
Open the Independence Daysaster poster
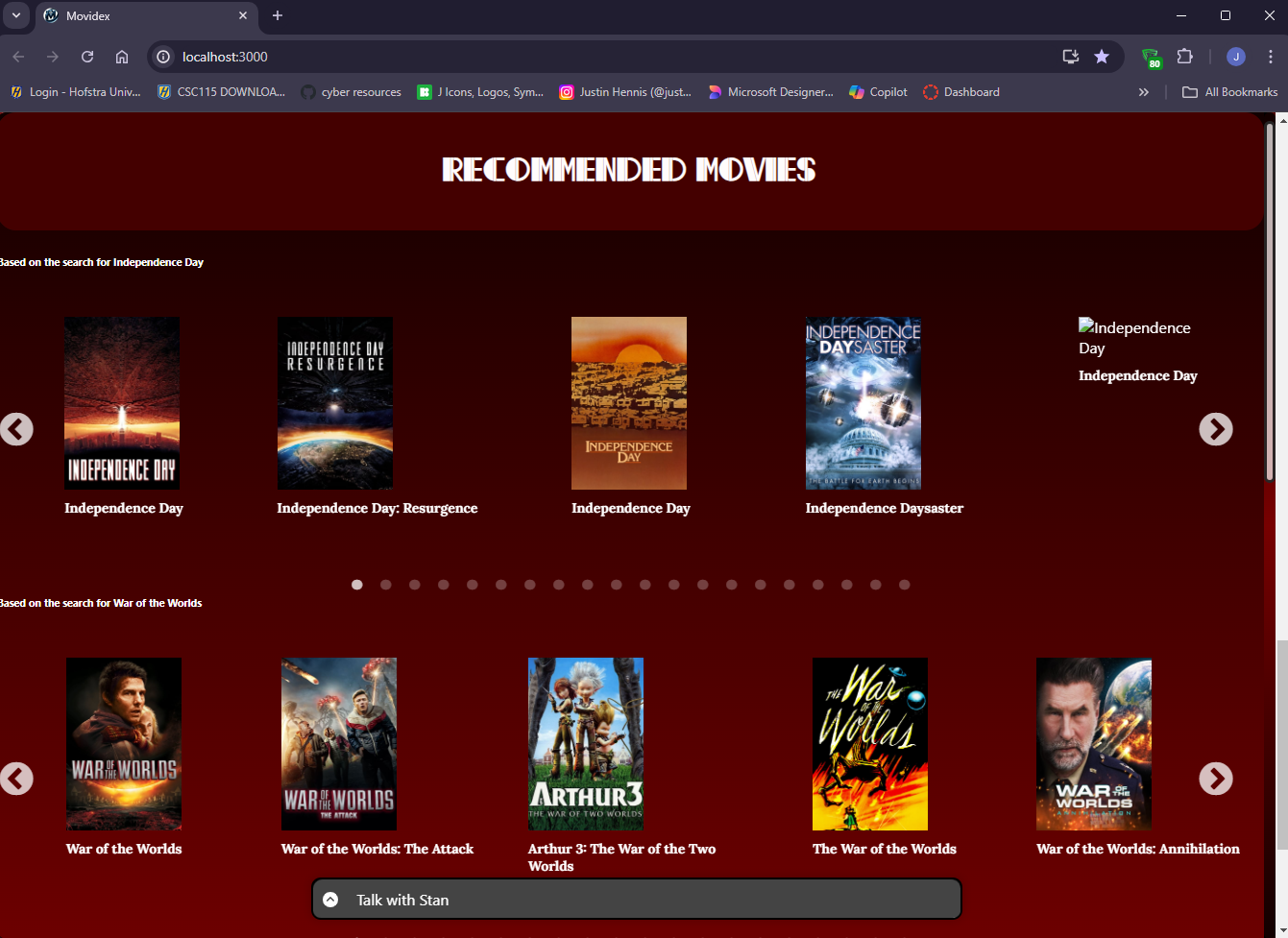(x=863, y=403)
